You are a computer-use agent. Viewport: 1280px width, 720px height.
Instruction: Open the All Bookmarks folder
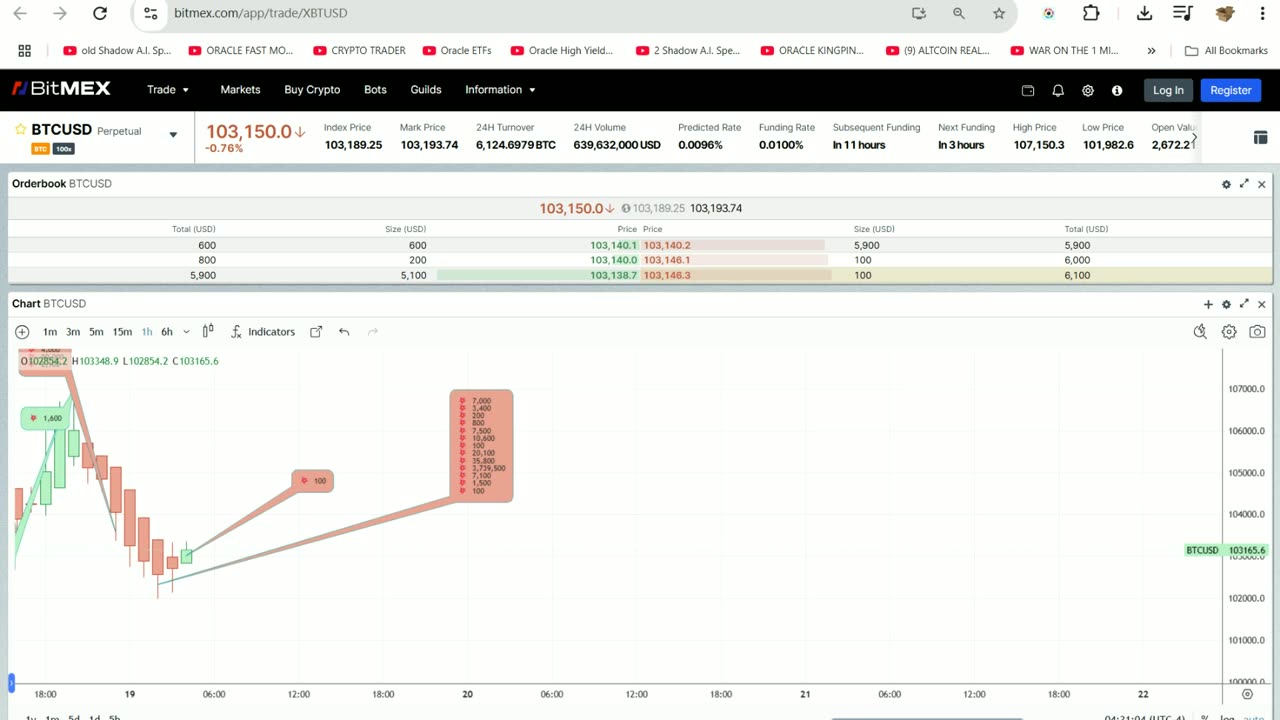pos(1226,51)
